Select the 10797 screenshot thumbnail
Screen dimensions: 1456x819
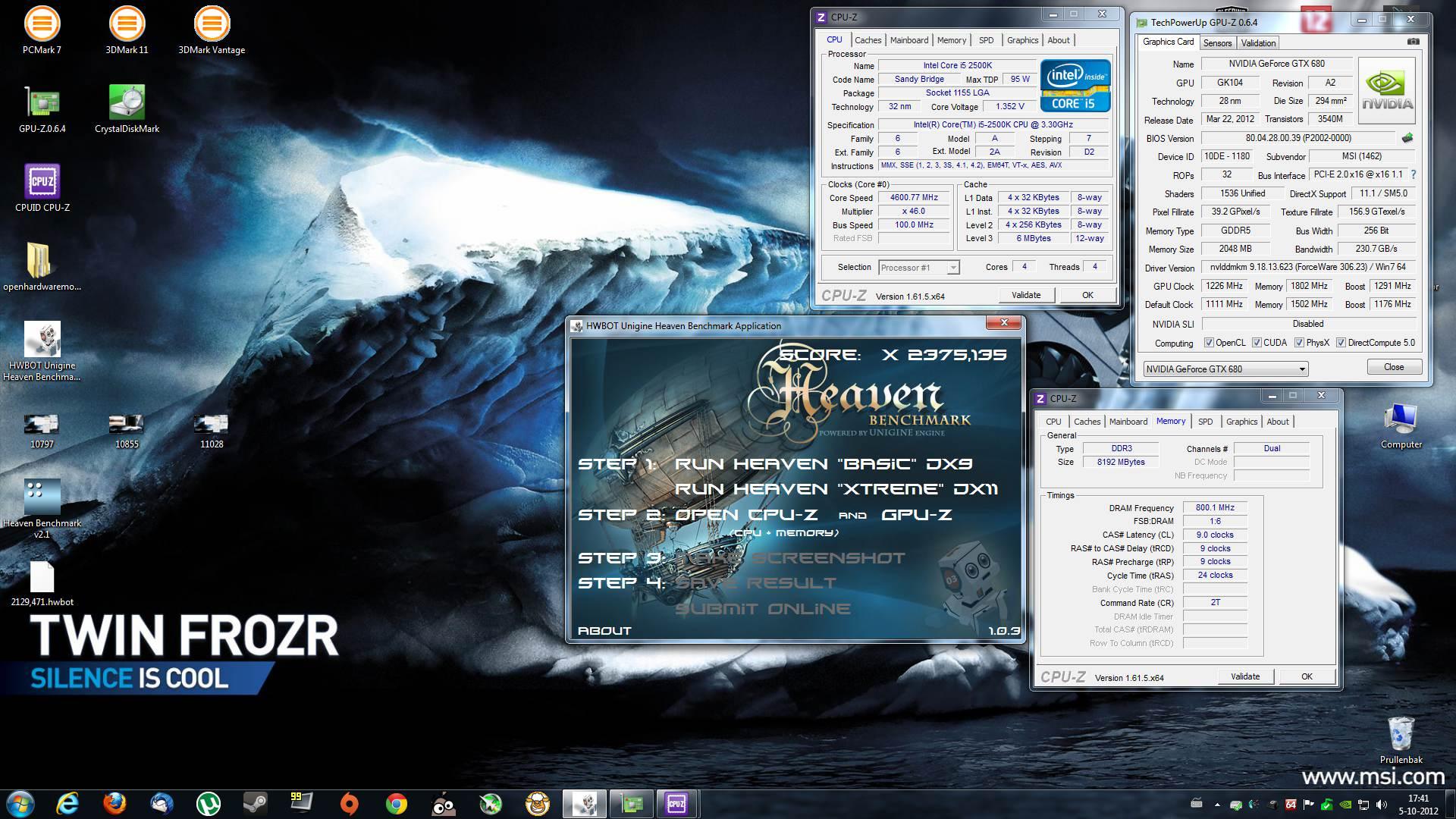click(x=42, y=431)
